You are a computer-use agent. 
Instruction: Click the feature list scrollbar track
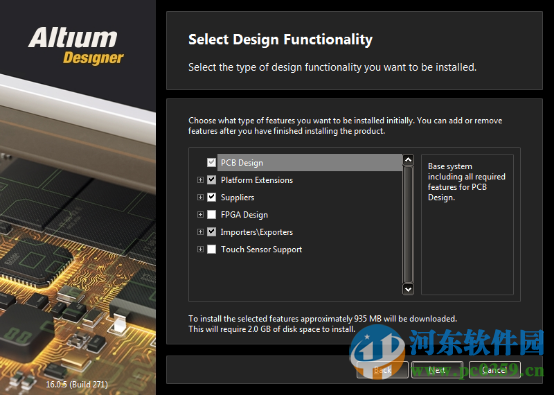click(x=408, y=224)
